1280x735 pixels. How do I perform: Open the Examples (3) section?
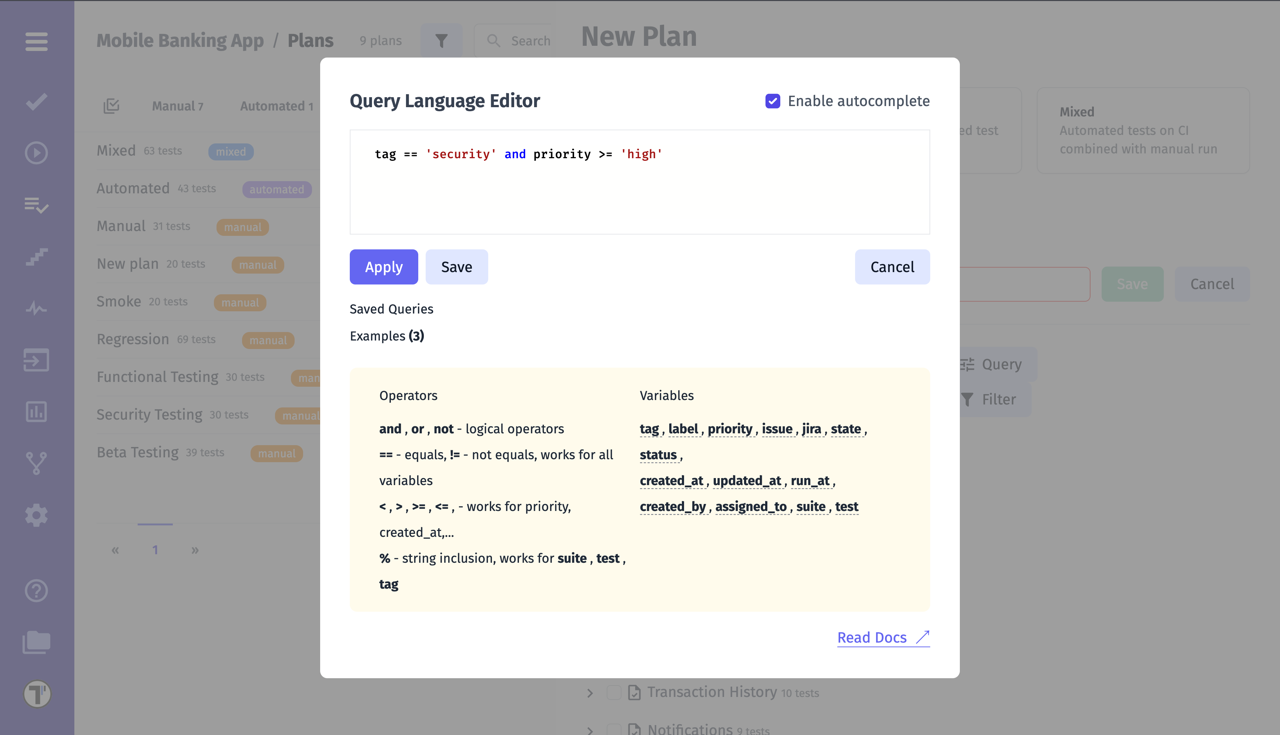(387, 336)
